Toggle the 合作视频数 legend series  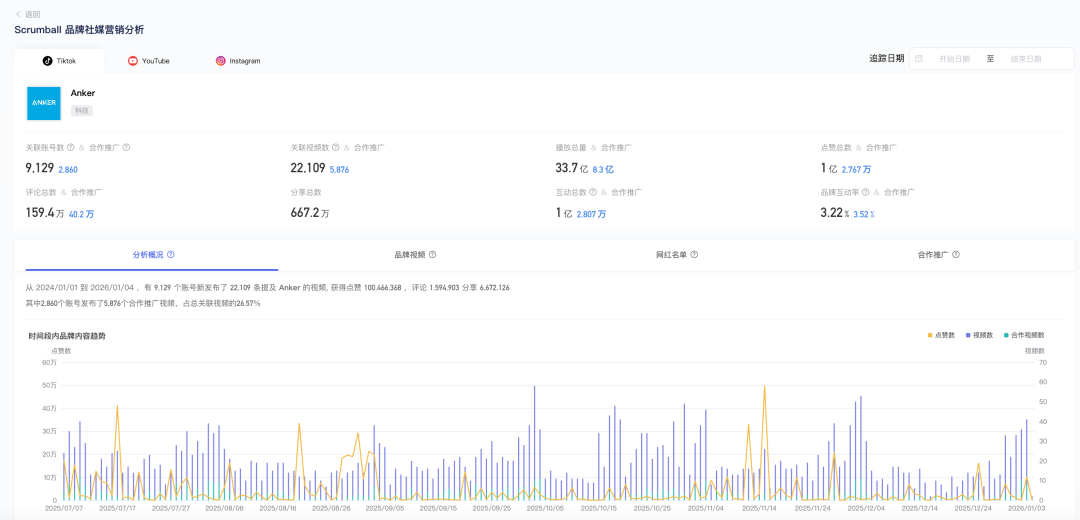point(1023,335)
